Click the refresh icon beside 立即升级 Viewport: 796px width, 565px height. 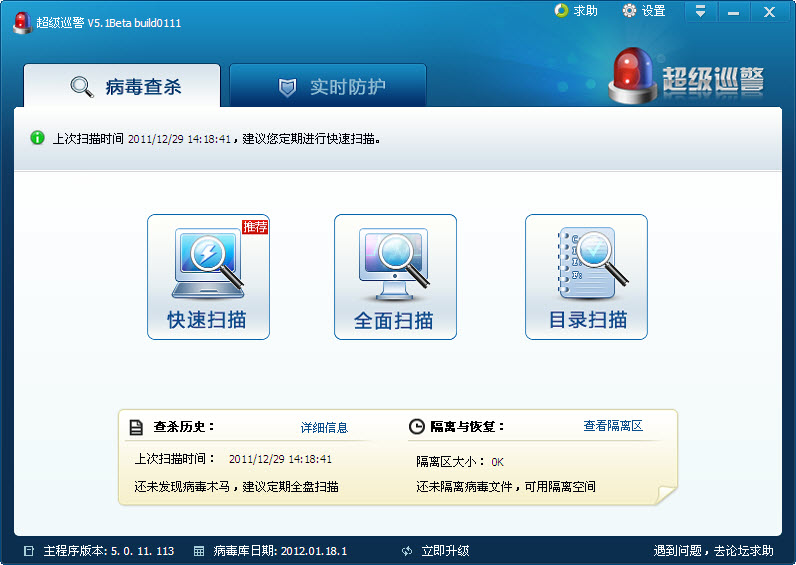point(407,551)
